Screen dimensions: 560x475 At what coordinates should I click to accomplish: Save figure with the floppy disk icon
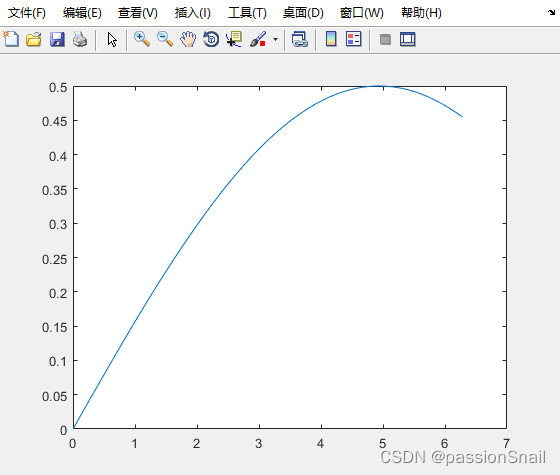coord(57,39)
